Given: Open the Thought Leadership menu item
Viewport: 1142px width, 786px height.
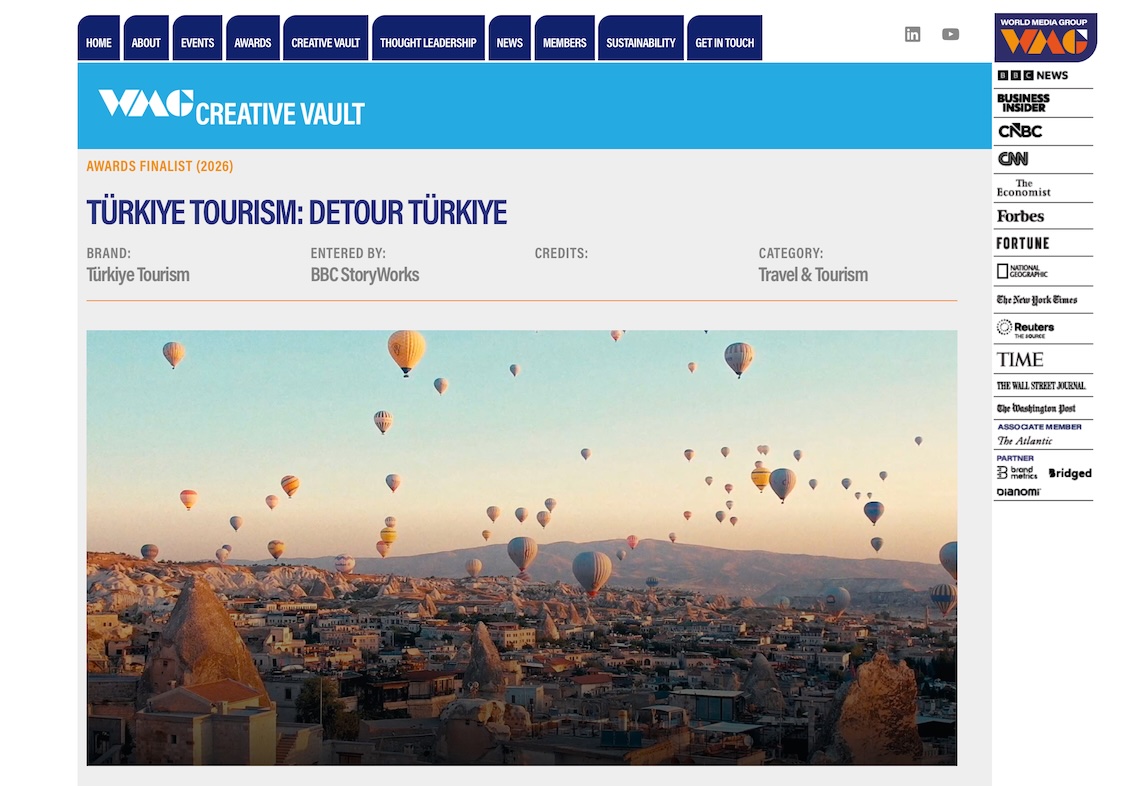Looking at the screenshot, I should point(428,38).
